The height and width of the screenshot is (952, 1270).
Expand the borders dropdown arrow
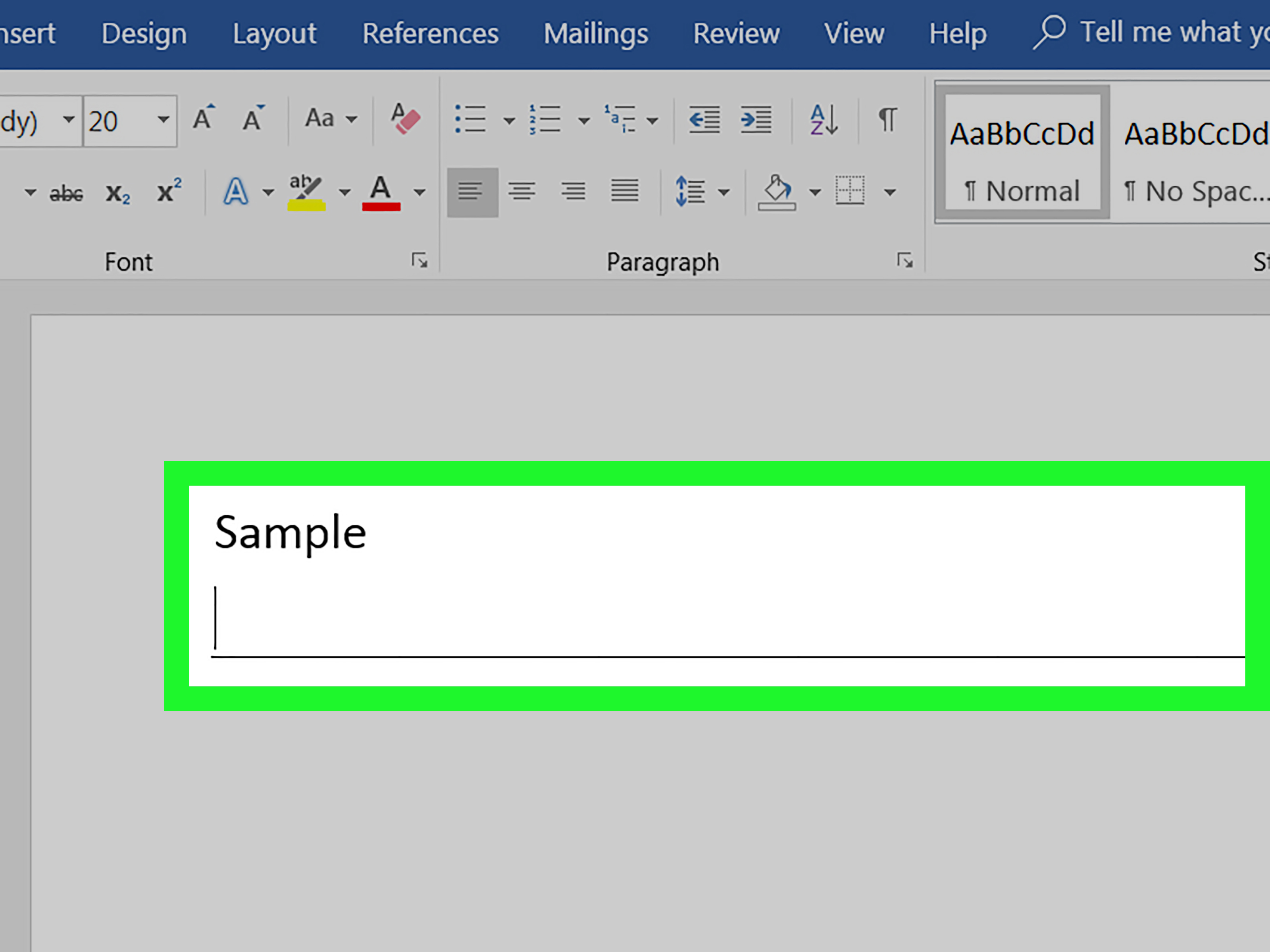coord(890,192)
